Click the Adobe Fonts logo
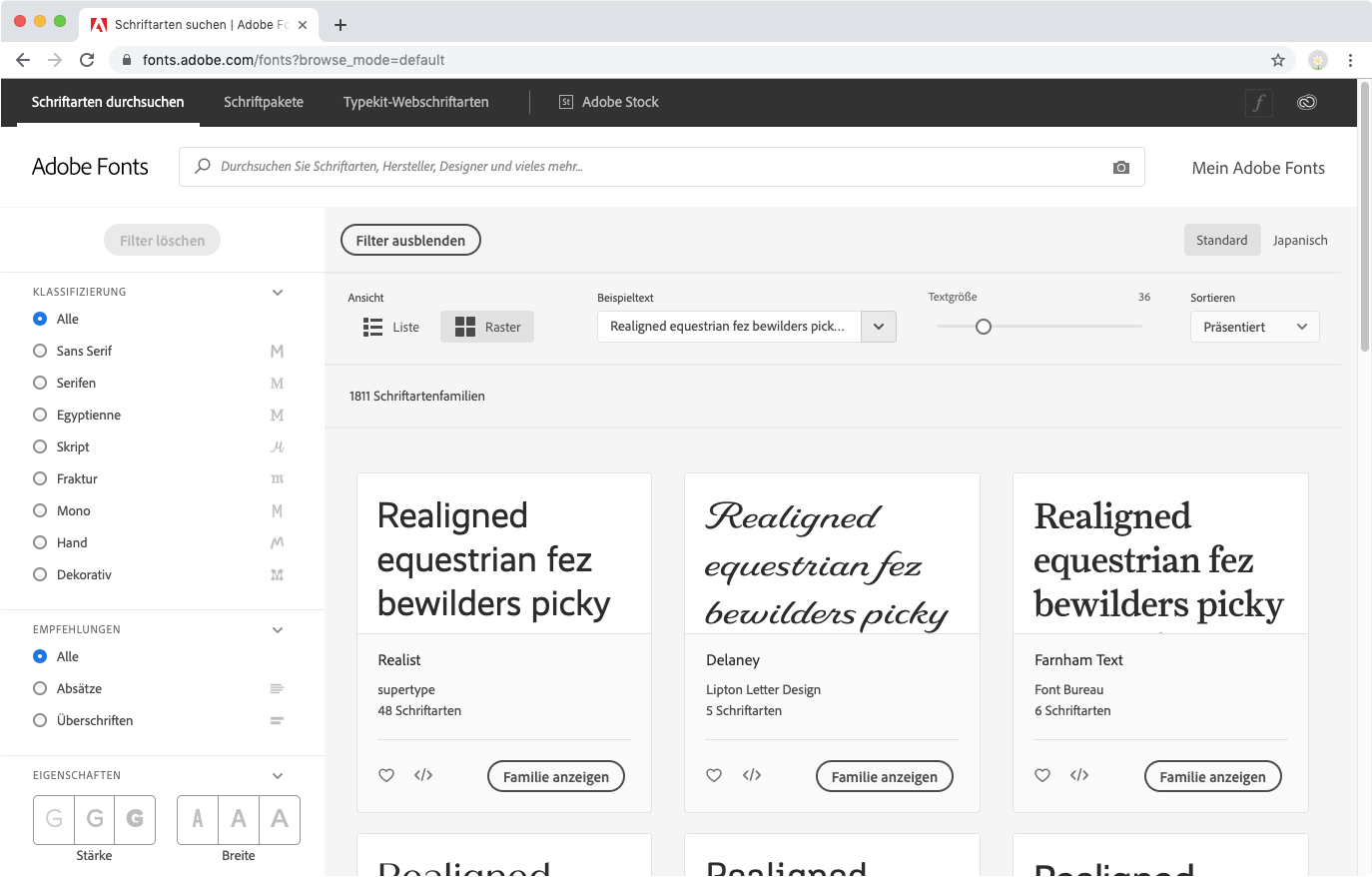Image resolution: width=1372 pixels, height=877 pixels. [x=90, y=167]
